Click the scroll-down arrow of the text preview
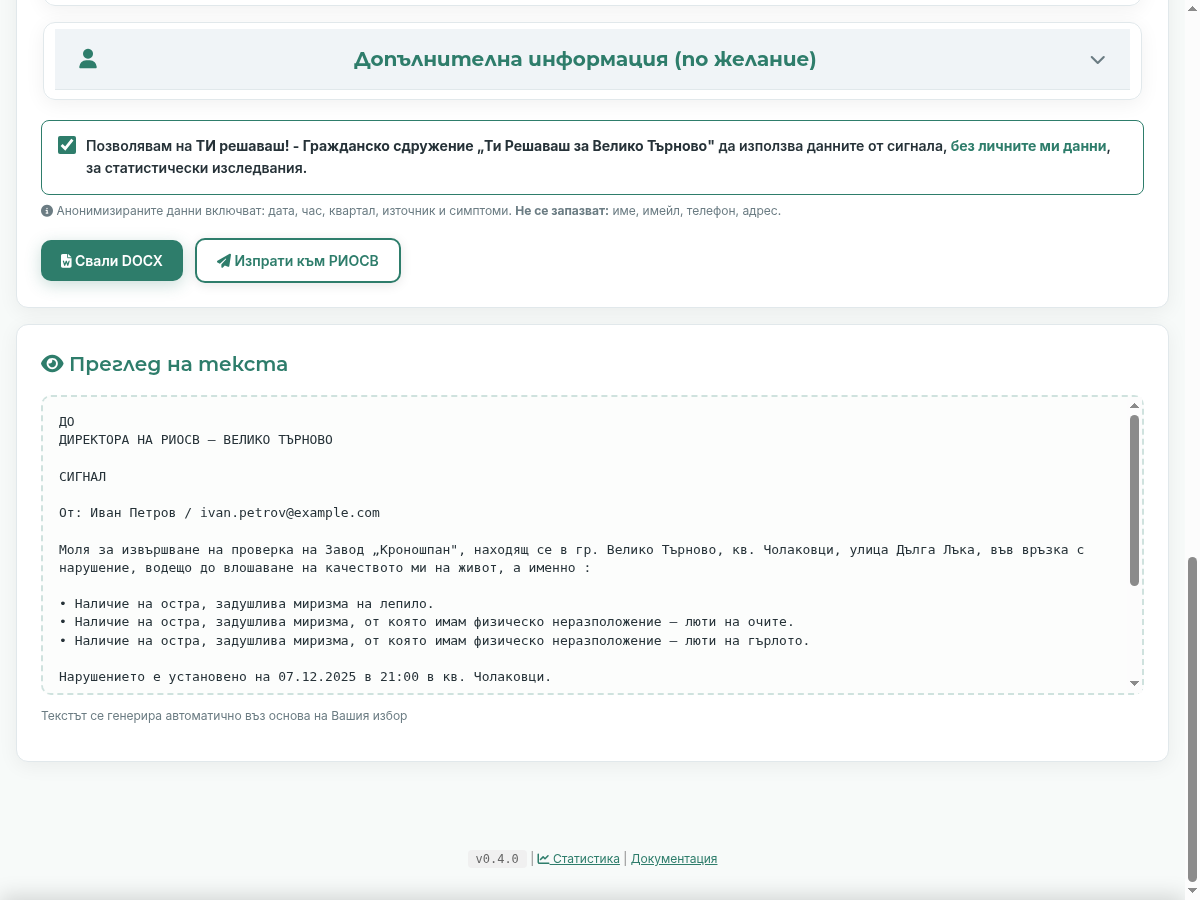This screenshot has width=1200, height=900. 1132,681
